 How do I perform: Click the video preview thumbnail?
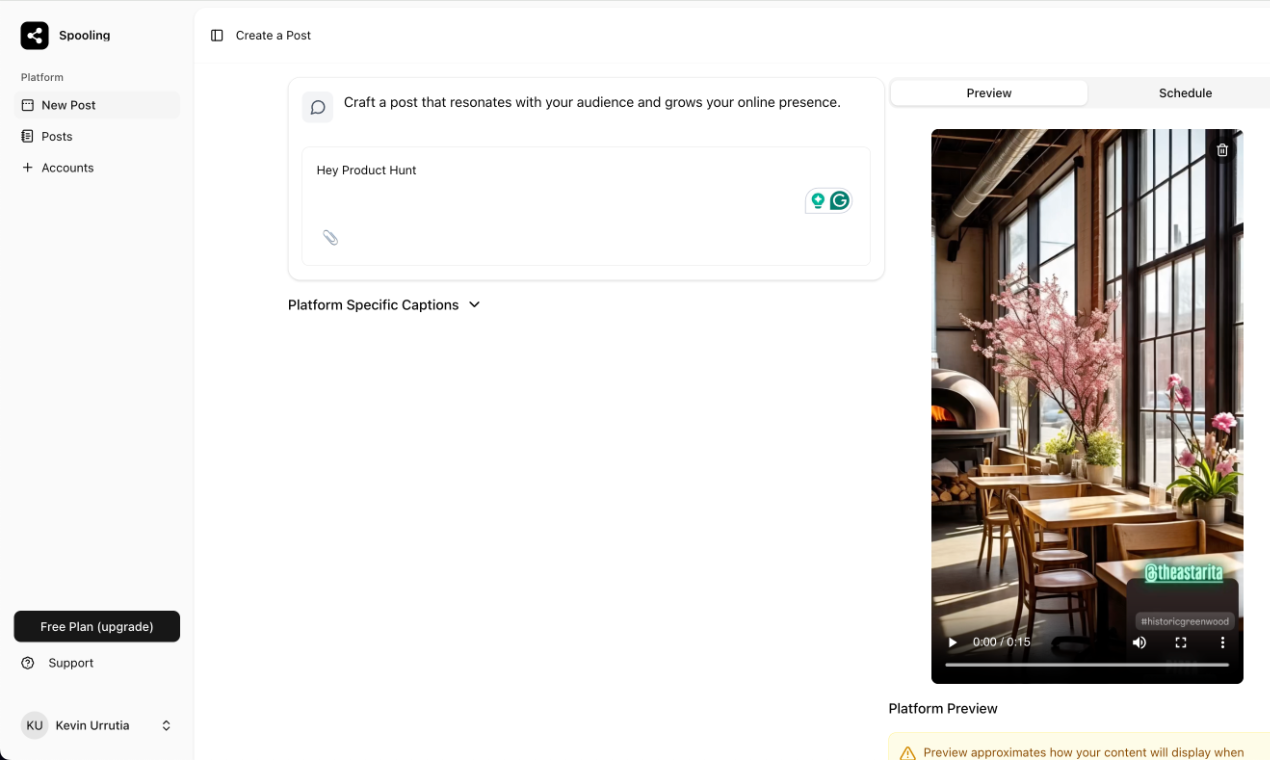1087,406
